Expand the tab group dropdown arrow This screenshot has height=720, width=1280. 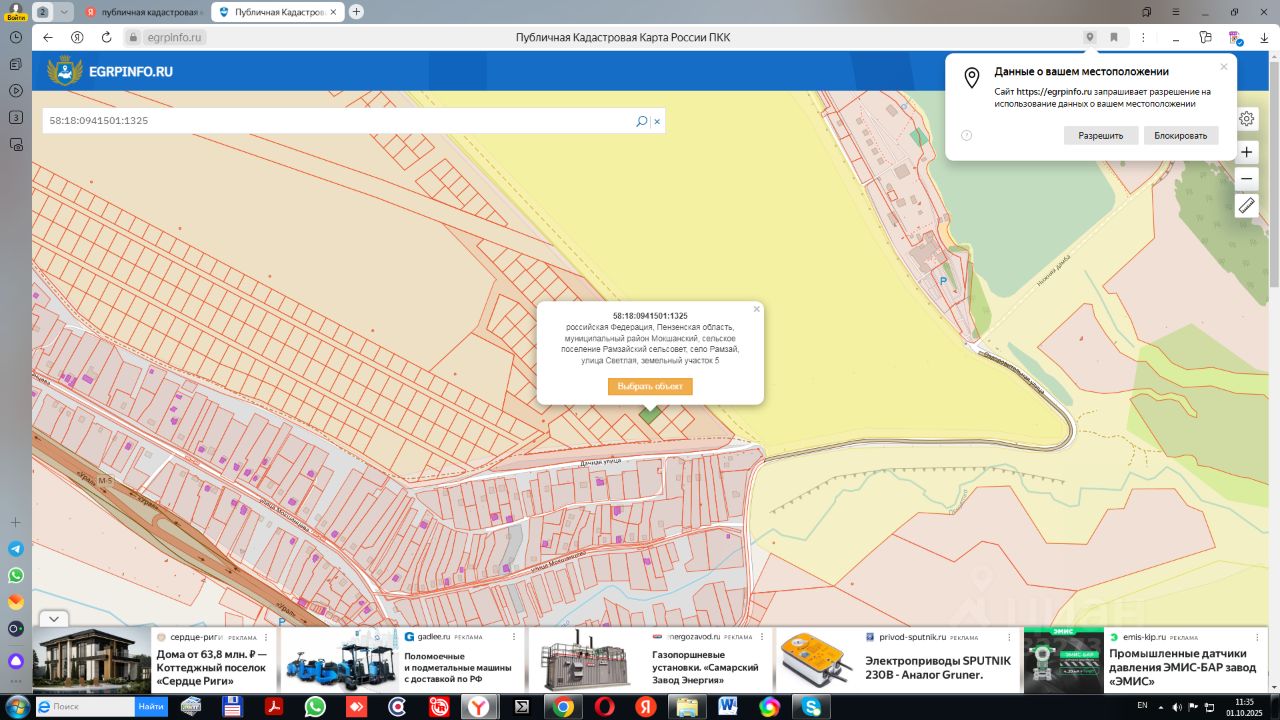(65, 12)
